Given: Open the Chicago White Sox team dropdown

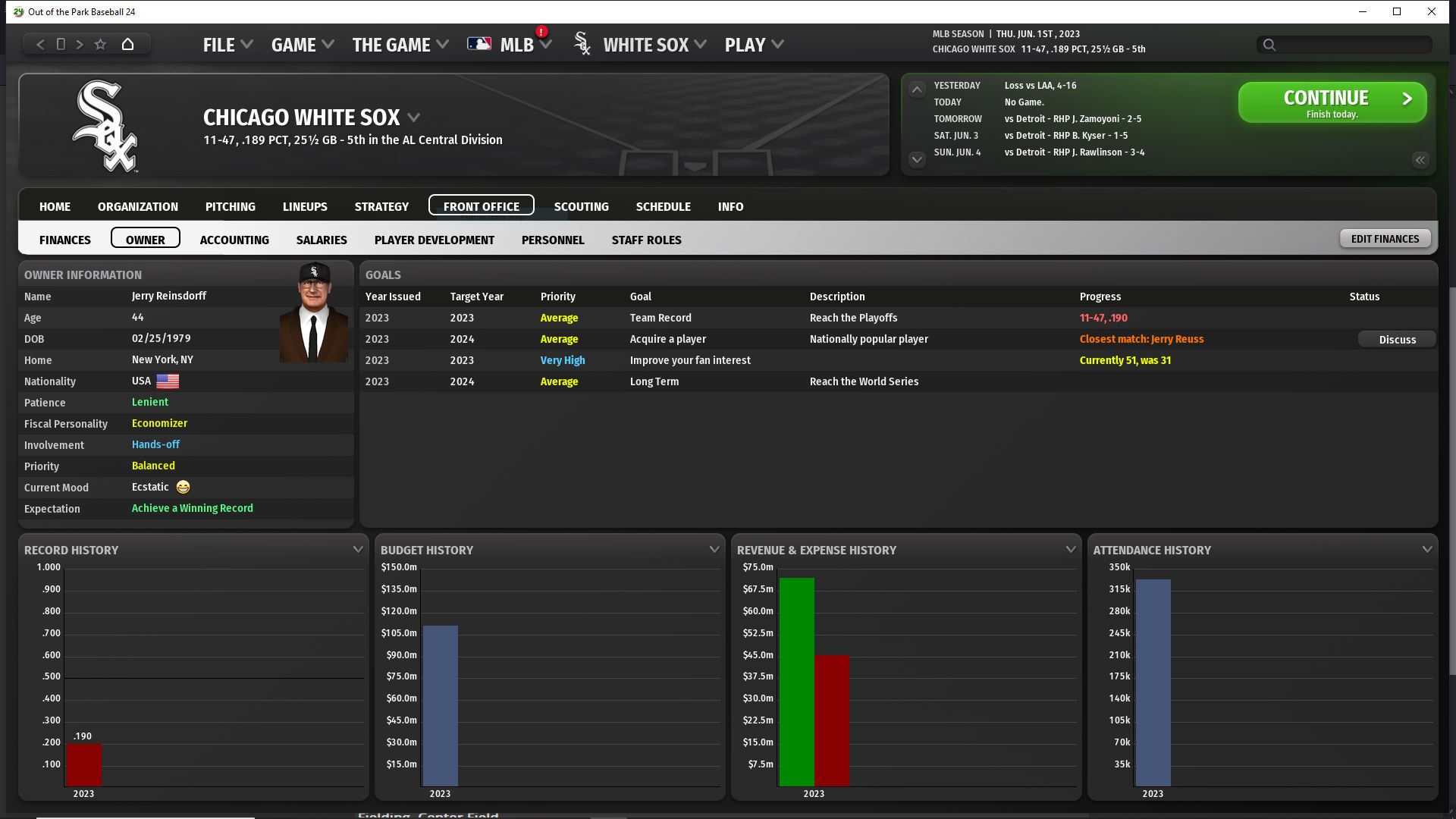Looking at the screenshot, I should 414,118.
